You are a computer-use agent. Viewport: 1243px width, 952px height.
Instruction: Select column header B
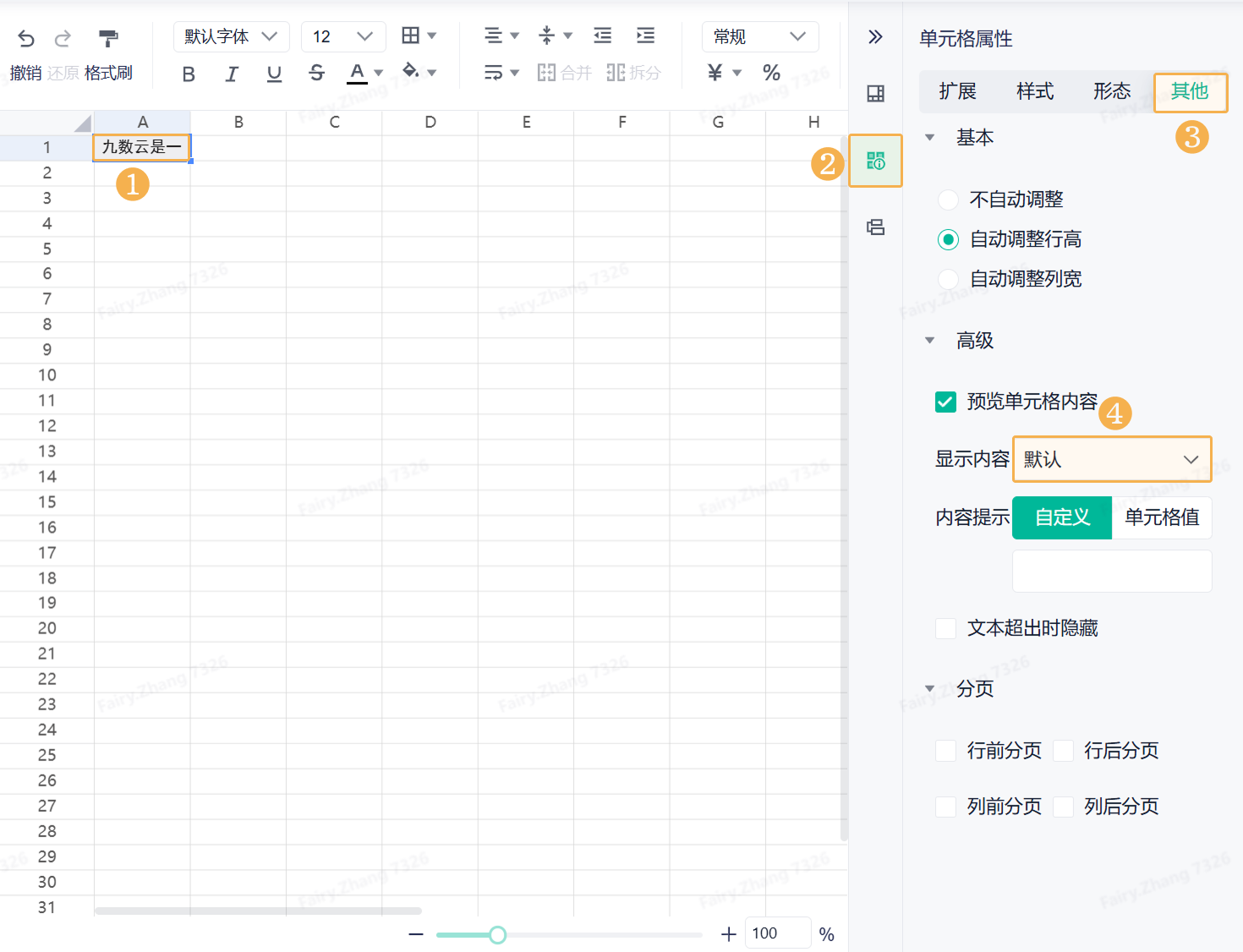click(x=238, y=123)
